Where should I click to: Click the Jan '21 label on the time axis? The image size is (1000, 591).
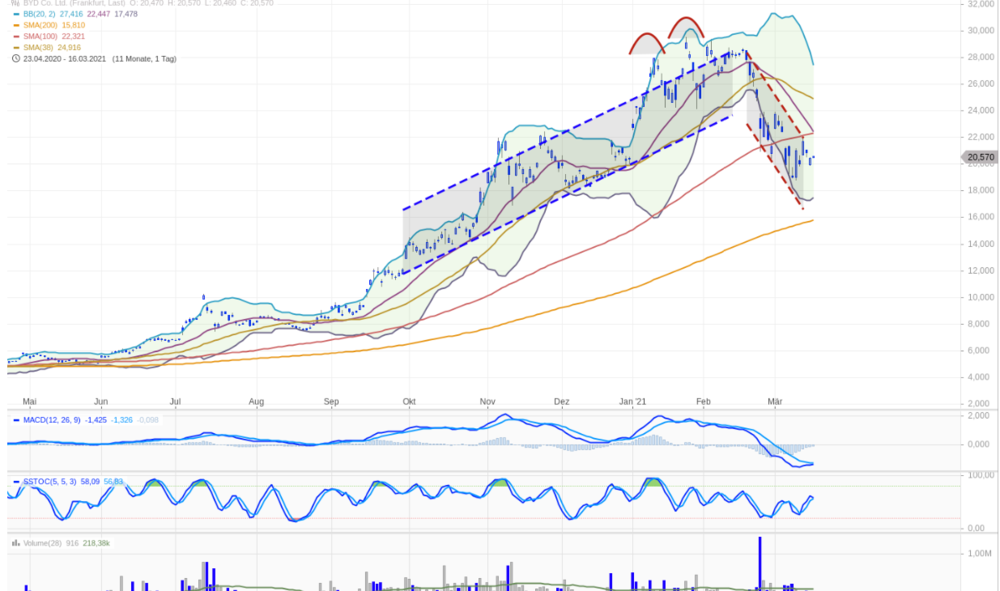[633, 402]
